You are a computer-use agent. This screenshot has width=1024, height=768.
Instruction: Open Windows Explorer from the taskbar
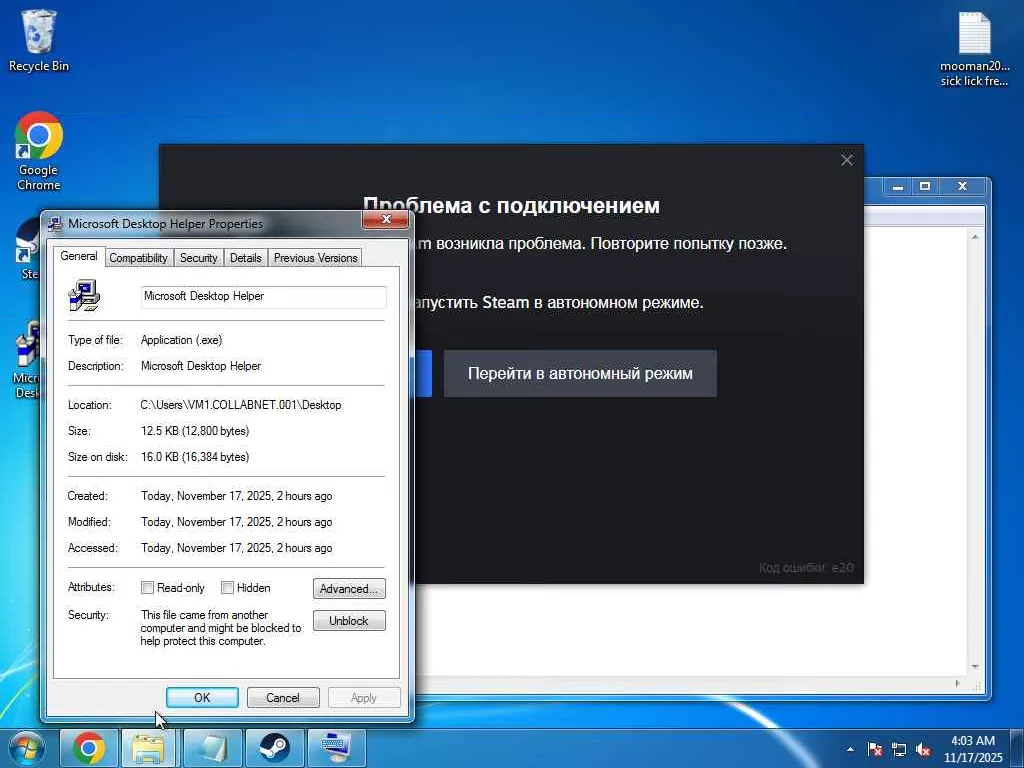(149, 748)
